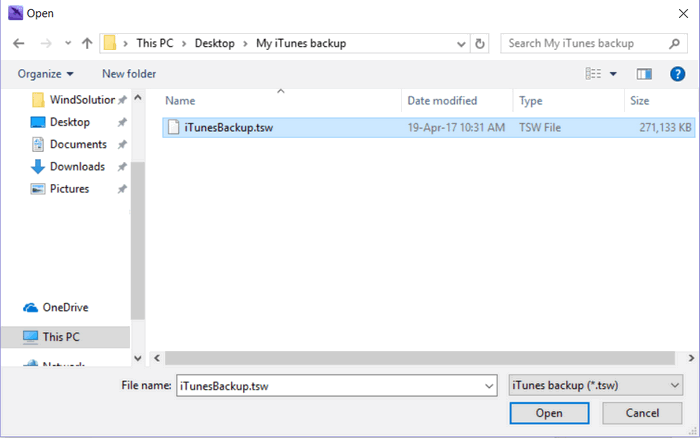Viewport: 700px width, 438px height.
Task: Sort files by the Name column
Action: click(180, 101)
